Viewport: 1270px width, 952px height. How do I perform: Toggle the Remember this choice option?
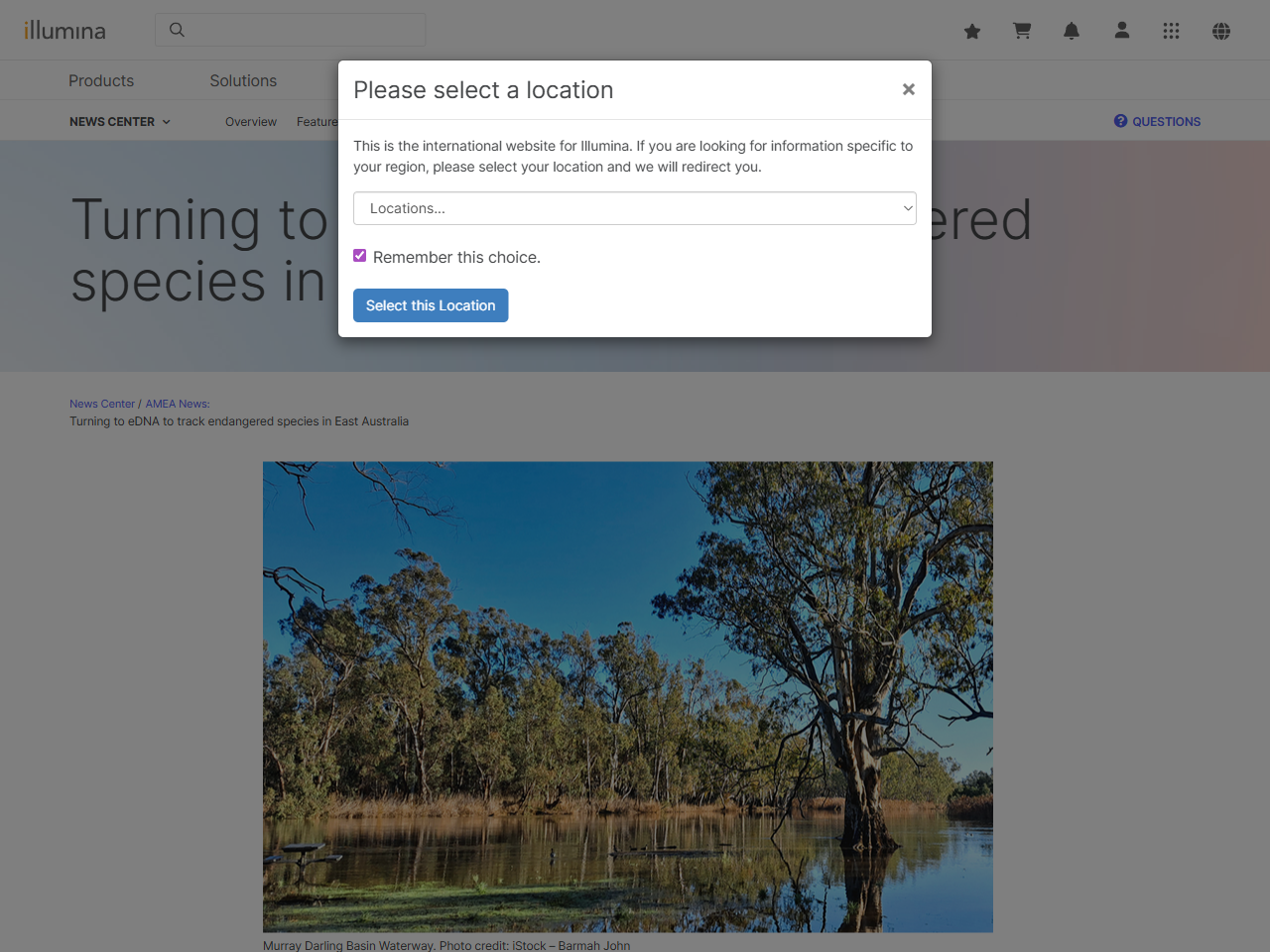359,255
